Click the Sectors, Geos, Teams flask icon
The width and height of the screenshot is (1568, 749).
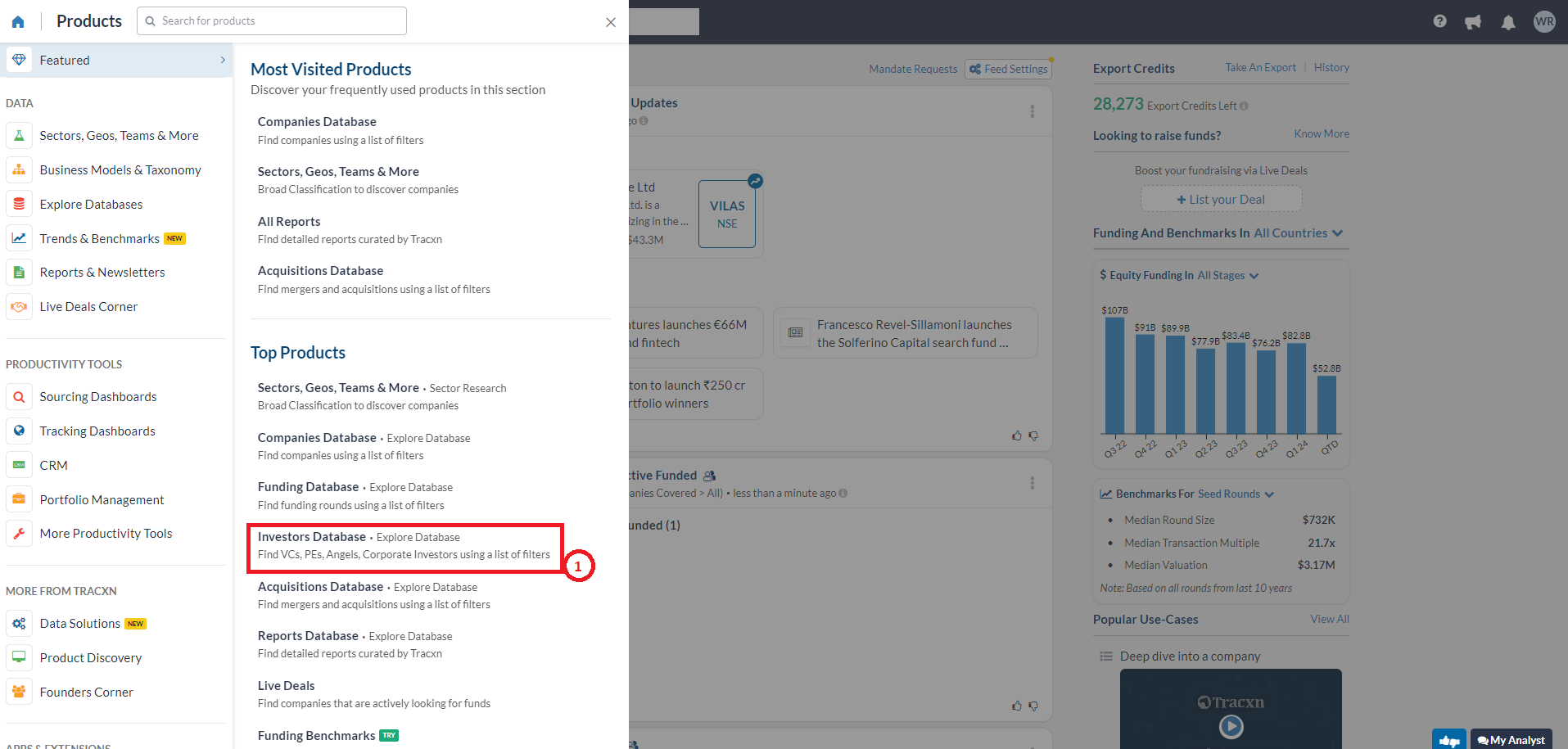[x=19, y=135]
